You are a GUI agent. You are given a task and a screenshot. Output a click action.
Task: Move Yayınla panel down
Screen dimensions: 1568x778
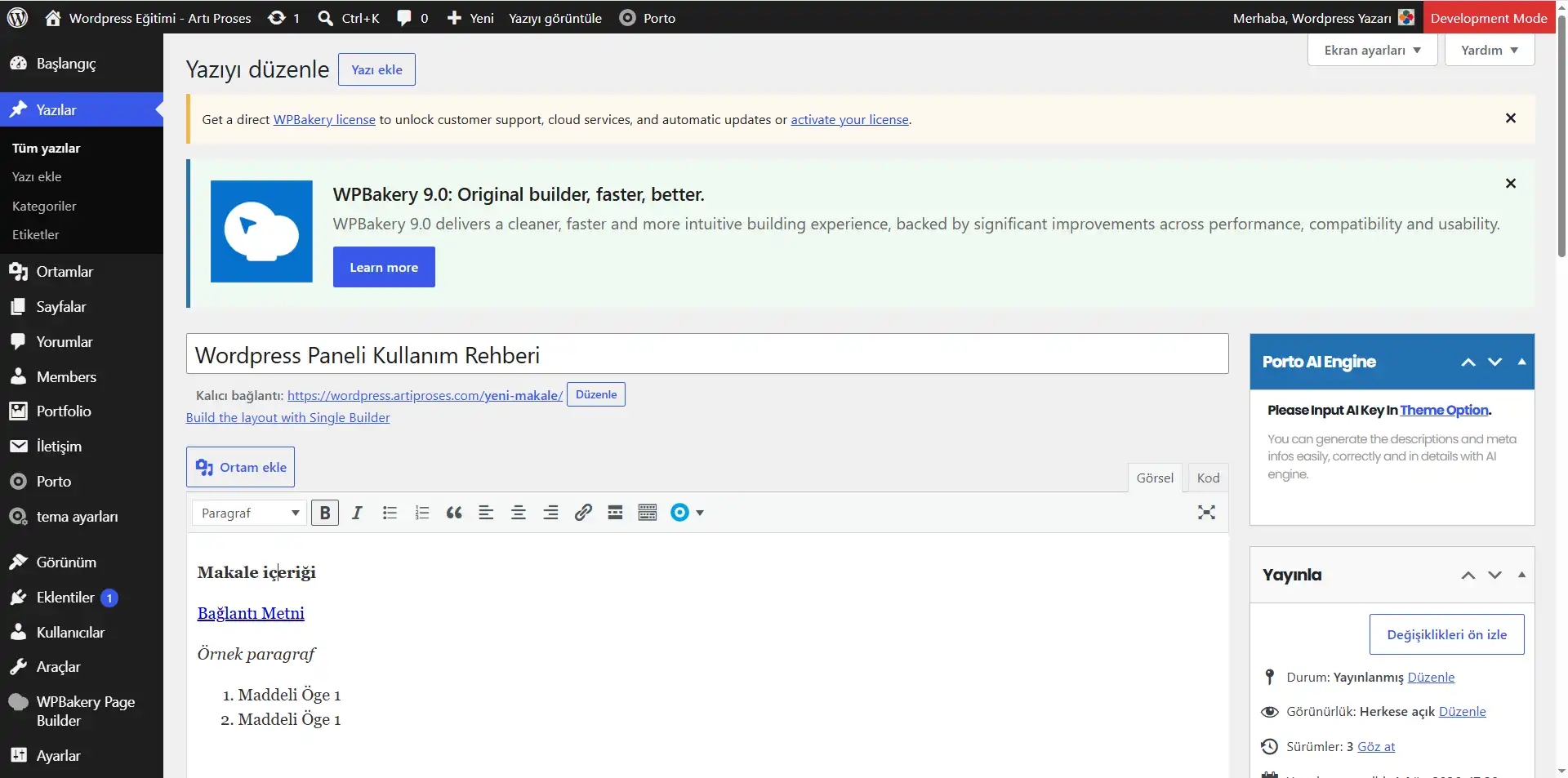(x=1495, y=575)
